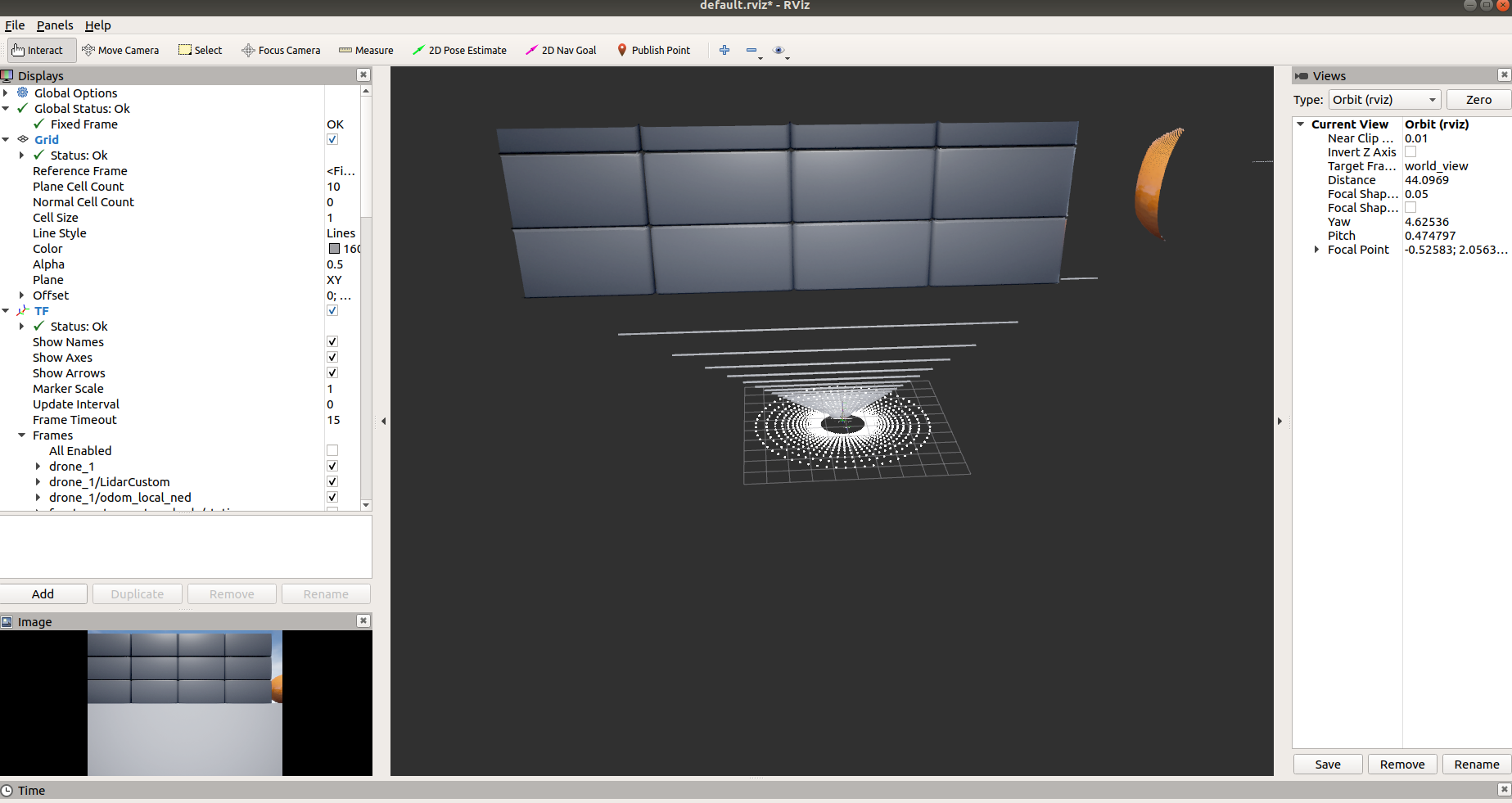Click the Views panel camera icon

click(x=1302, y=75)
